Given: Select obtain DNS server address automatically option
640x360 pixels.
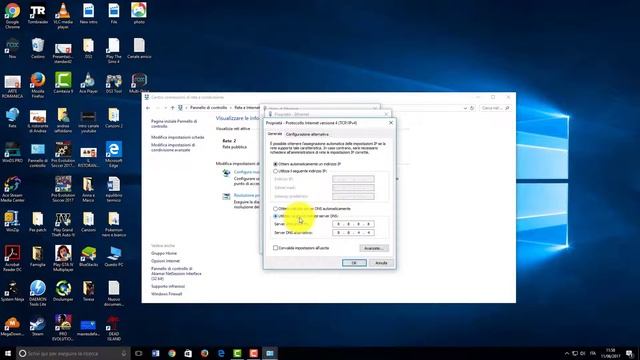Looking at the screenshot, I should pos(276,209).
